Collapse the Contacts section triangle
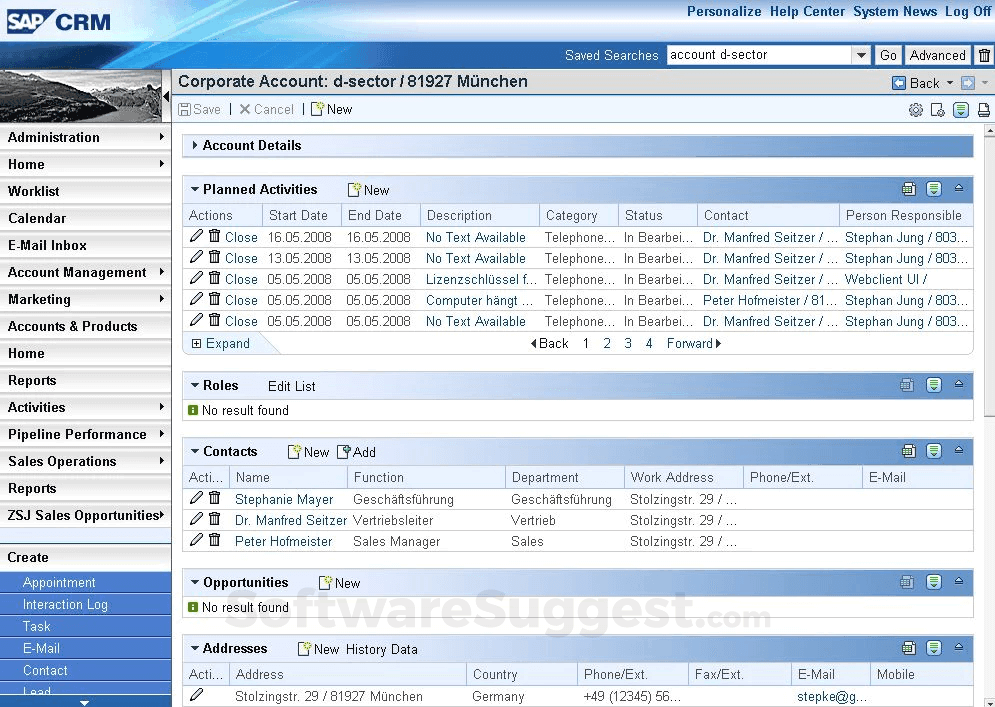Viewport: 995px width, 707px height. 195,451
